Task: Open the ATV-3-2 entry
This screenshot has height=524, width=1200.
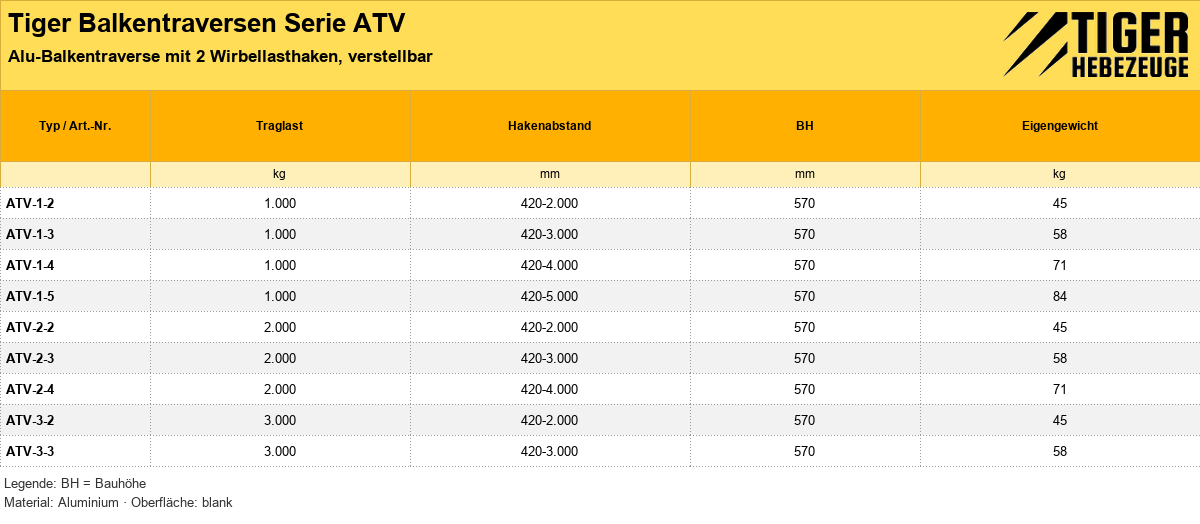Action: (x=30, y=420)
